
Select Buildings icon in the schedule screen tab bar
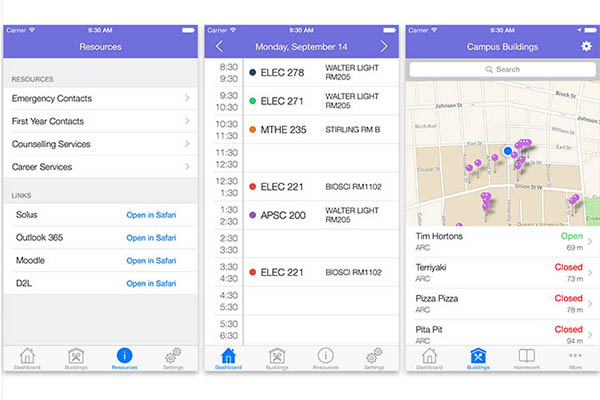click(277, 358)
